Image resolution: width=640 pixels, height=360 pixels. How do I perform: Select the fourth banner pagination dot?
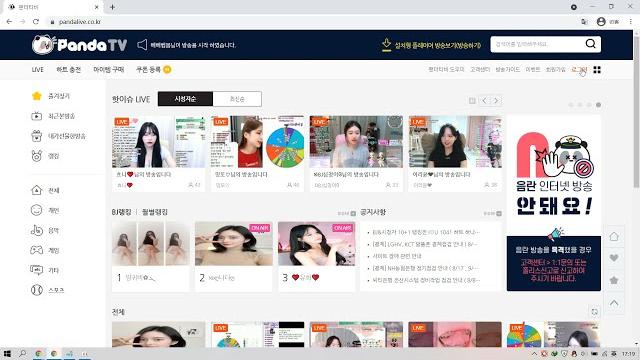[598, 105]
